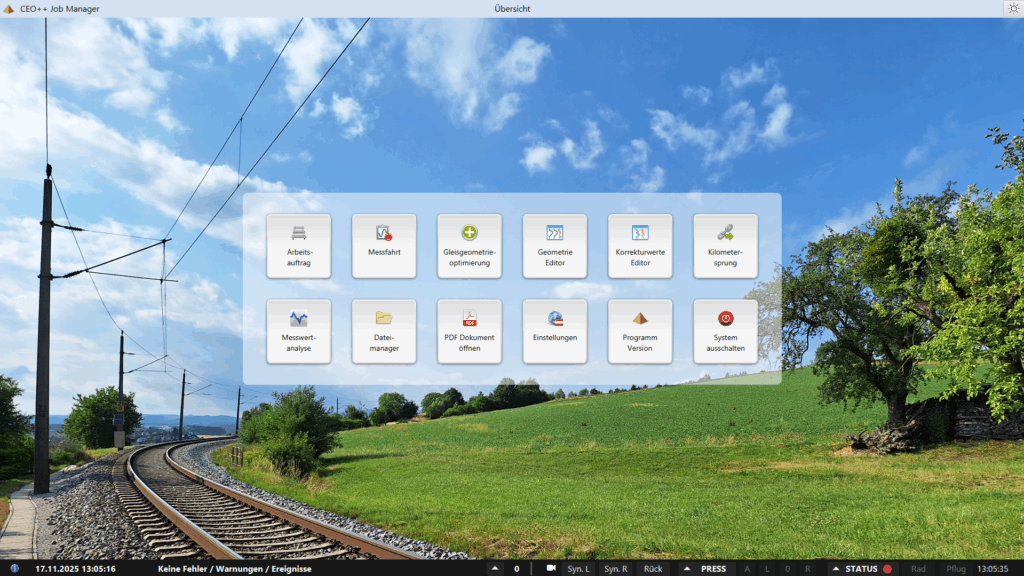The image size is (1024, 576).
Task: Open Einstellungen settings tile
Action: [554, 331]
